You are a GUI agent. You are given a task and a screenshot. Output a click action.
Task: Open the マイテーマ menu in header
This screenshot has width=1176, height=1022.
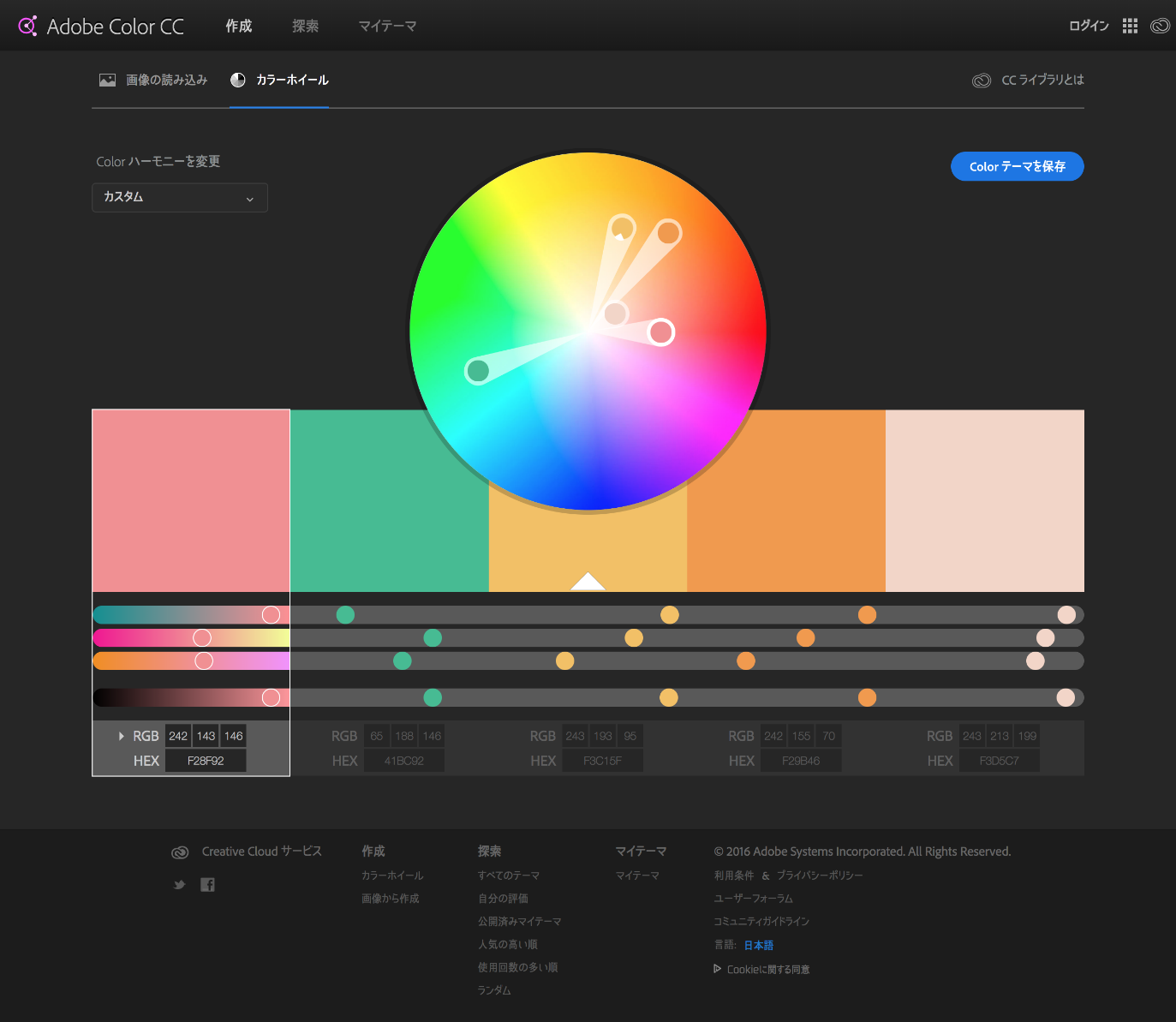click(x=387, y=26)
